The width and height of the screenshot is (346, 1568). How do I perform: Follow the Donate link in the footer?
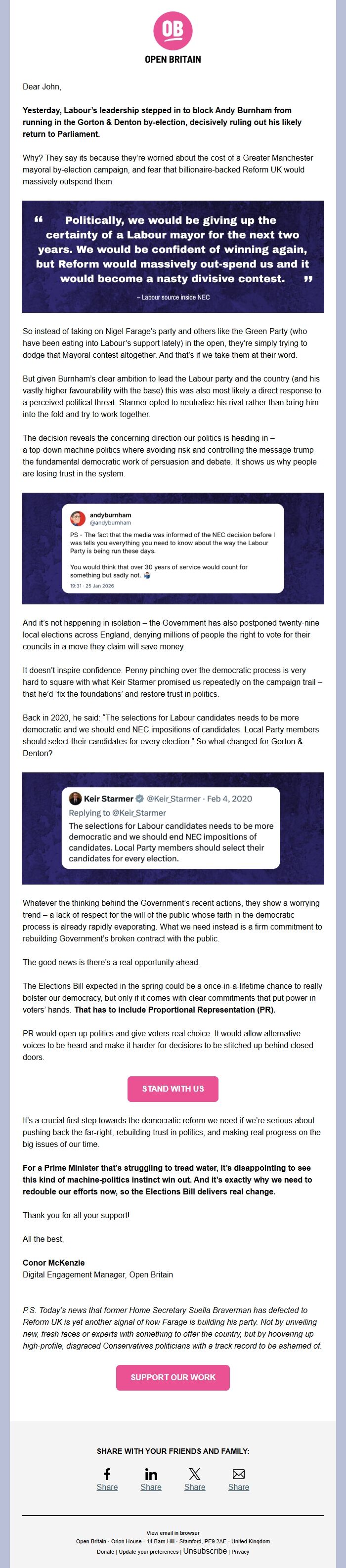coord(105,1552)
